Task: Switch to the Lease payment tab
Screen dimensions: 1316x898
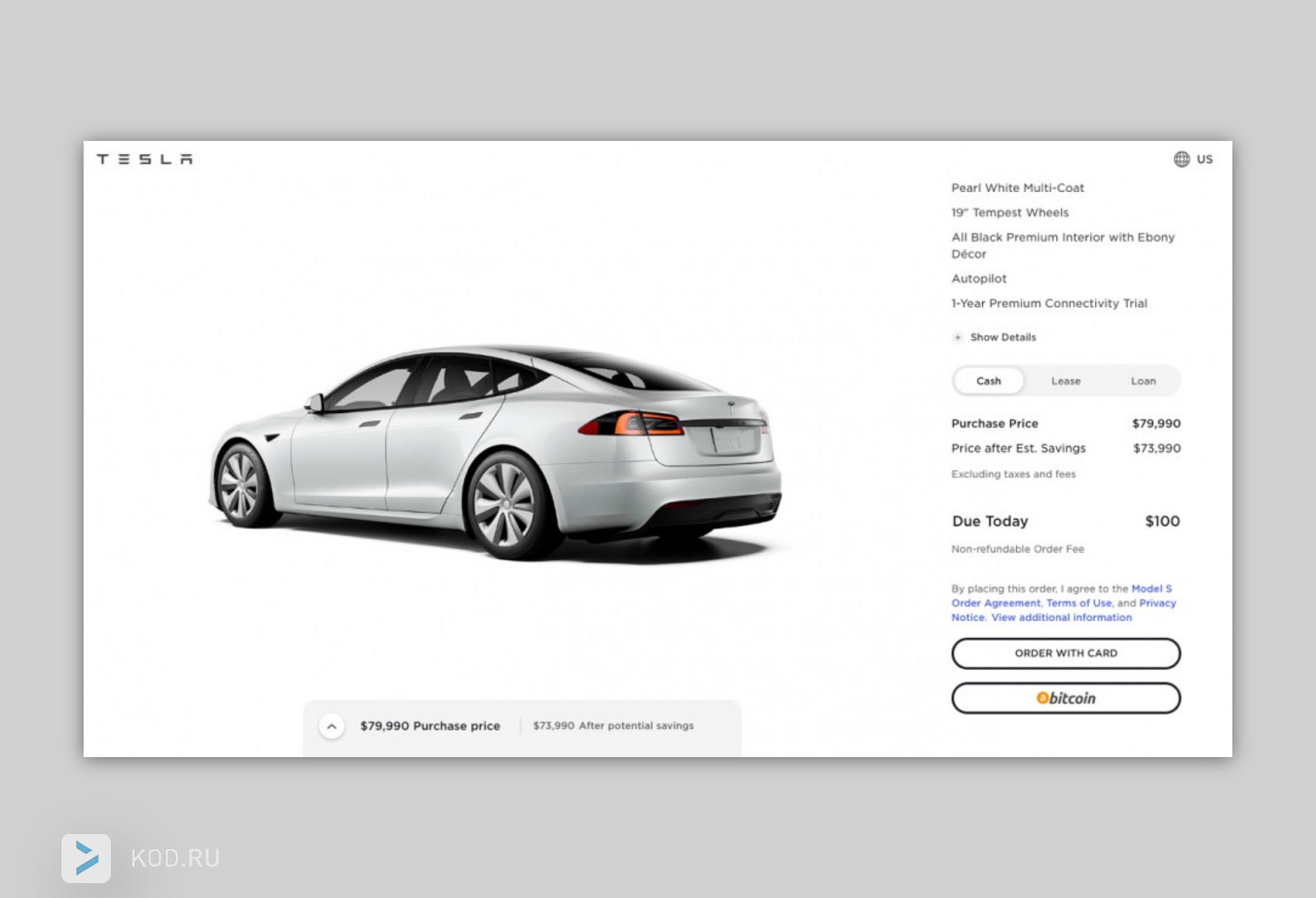Action: click(x=1066, y=381)
